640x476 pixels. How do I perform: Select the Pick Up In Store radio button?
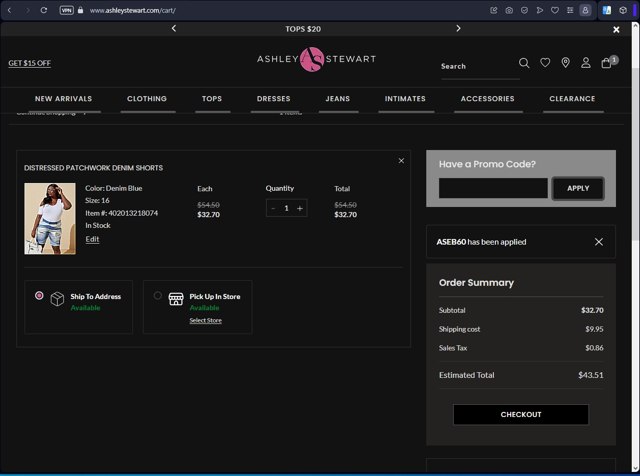coord(158,295)
